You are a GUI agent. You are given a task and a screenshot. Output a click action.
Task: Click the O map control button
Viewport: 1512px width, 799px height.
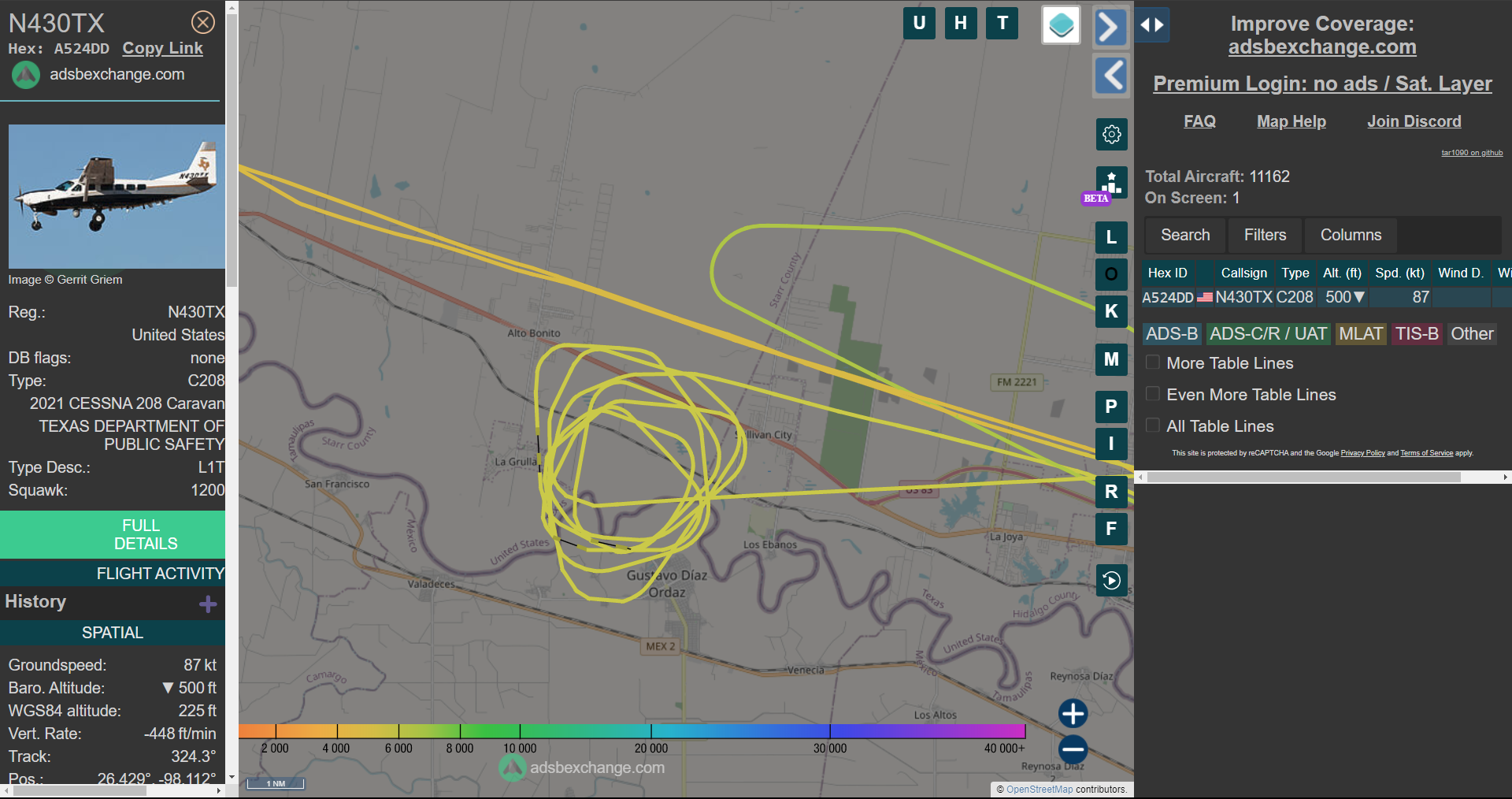pos(1111,274)
